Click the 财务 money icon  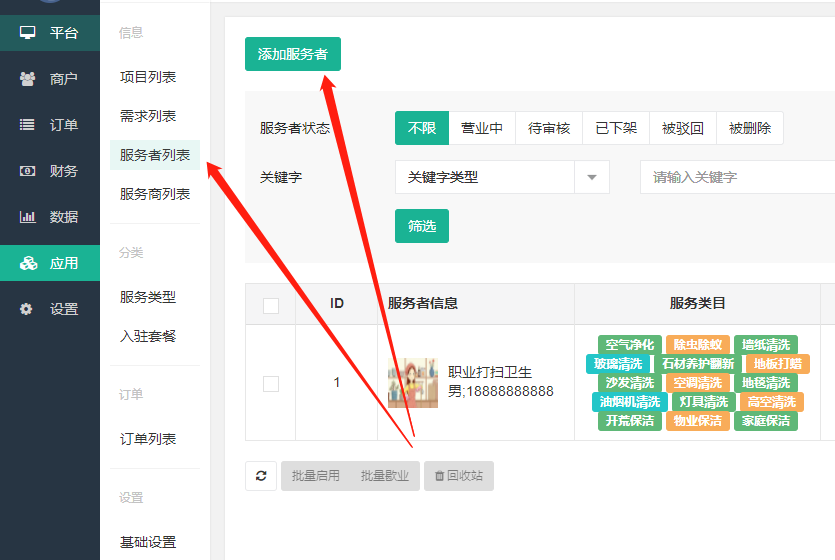tap(27, 171)
